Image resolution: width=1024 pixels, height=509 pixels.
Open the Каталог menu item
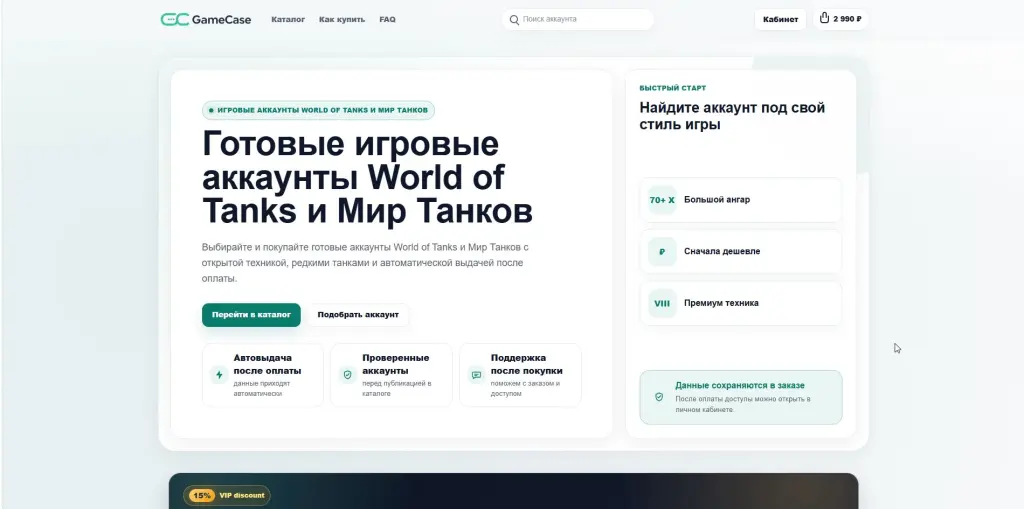coord(288,20)
